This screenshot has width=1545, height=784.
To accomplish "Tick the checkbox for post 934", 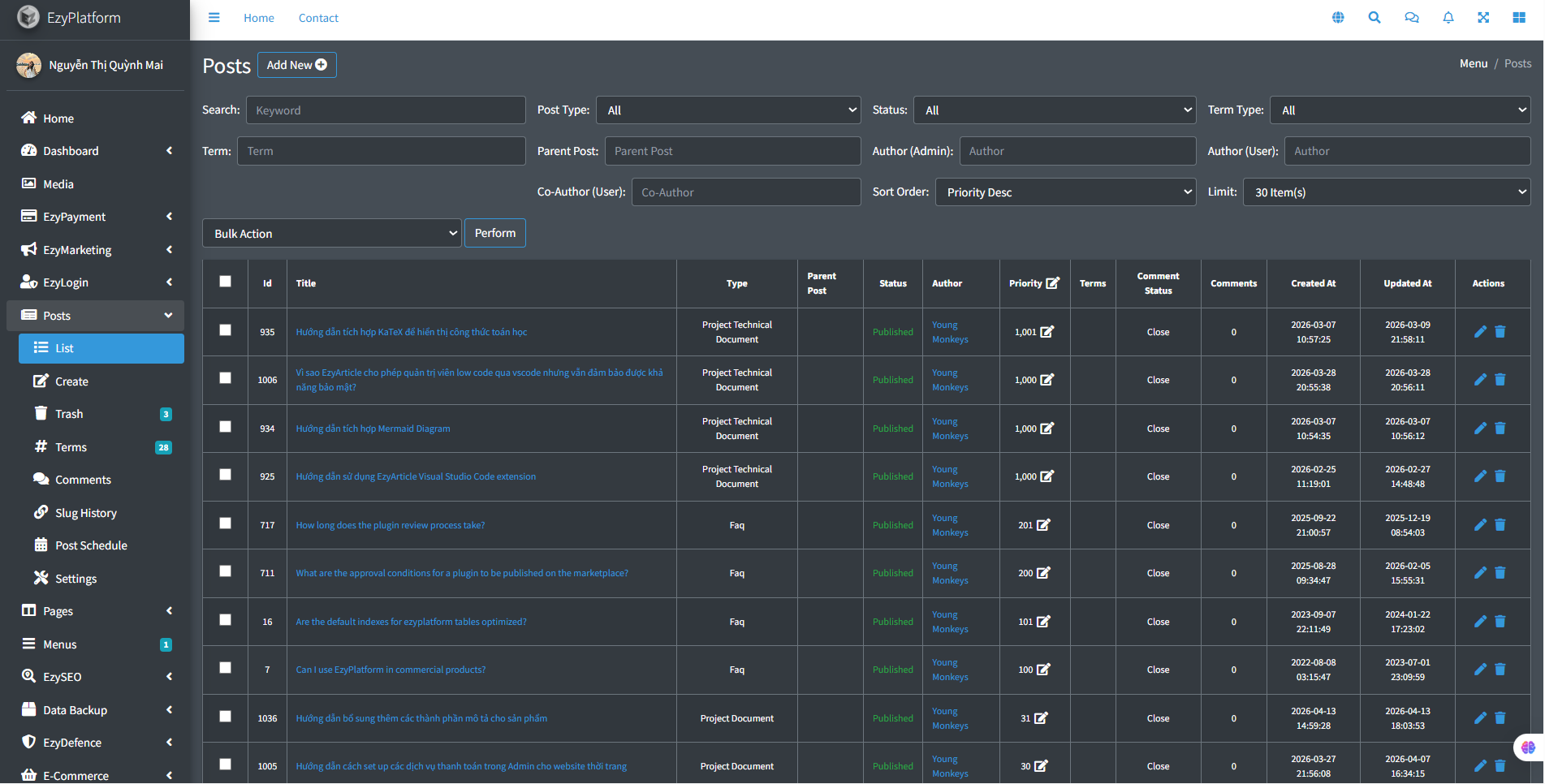I will pyautogui.click(x=225, y=427).
